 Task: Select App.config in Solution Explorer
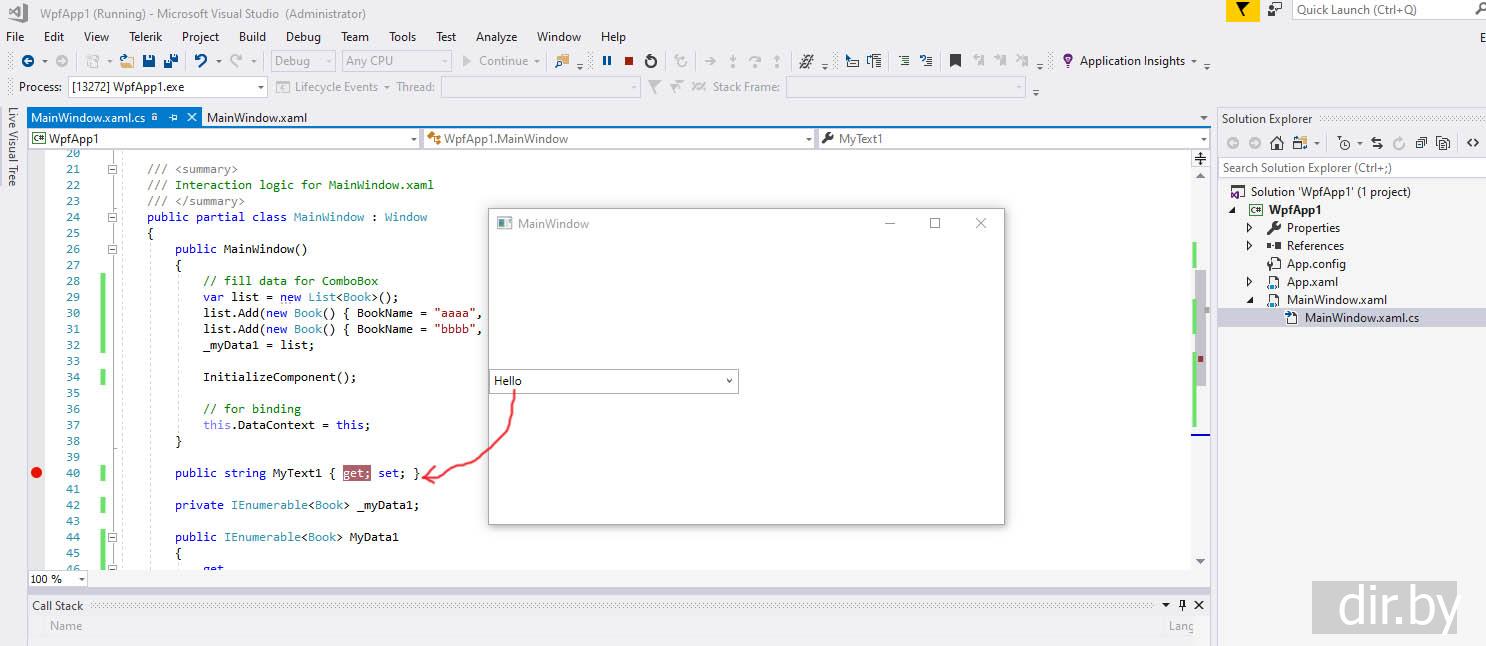click(x=1315, y=264)
